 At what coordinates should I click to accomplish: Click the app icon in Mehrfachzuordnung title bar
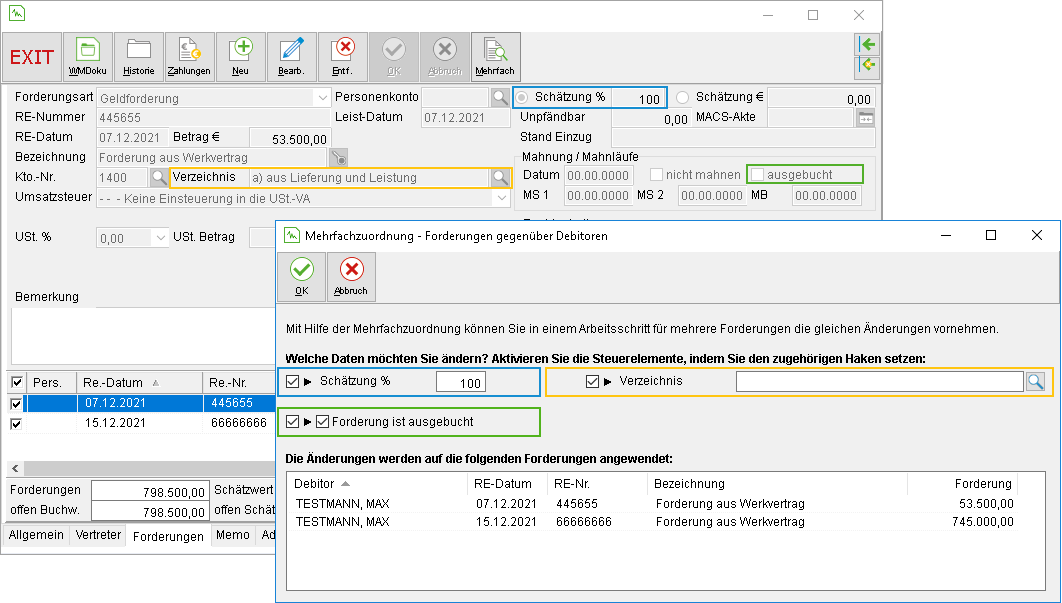pyautogui.click(x=291, y=235)
